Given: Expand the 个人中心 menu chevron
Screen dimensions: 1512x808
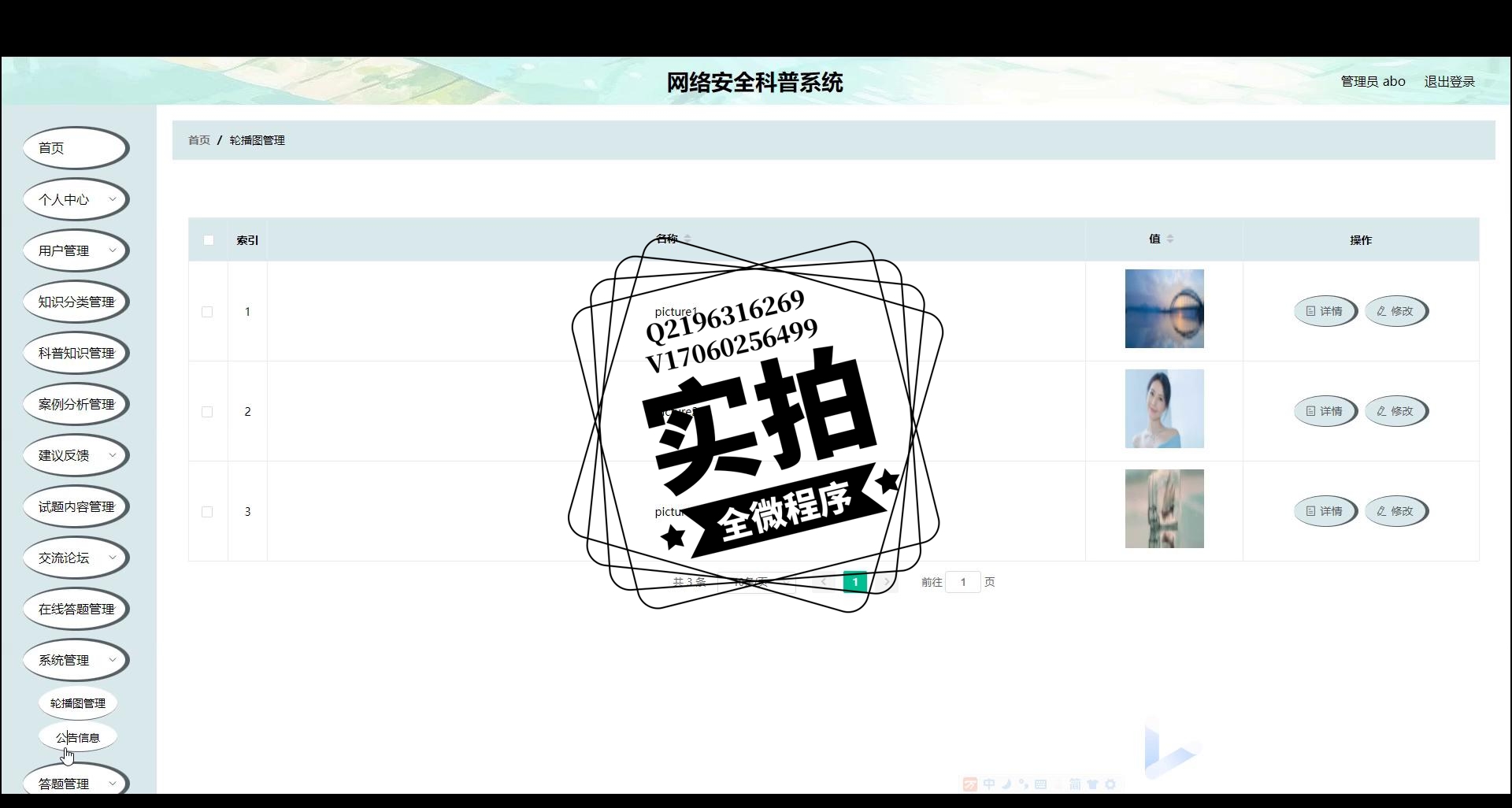Looking at the screenshot, I should (x=113, y=199).
